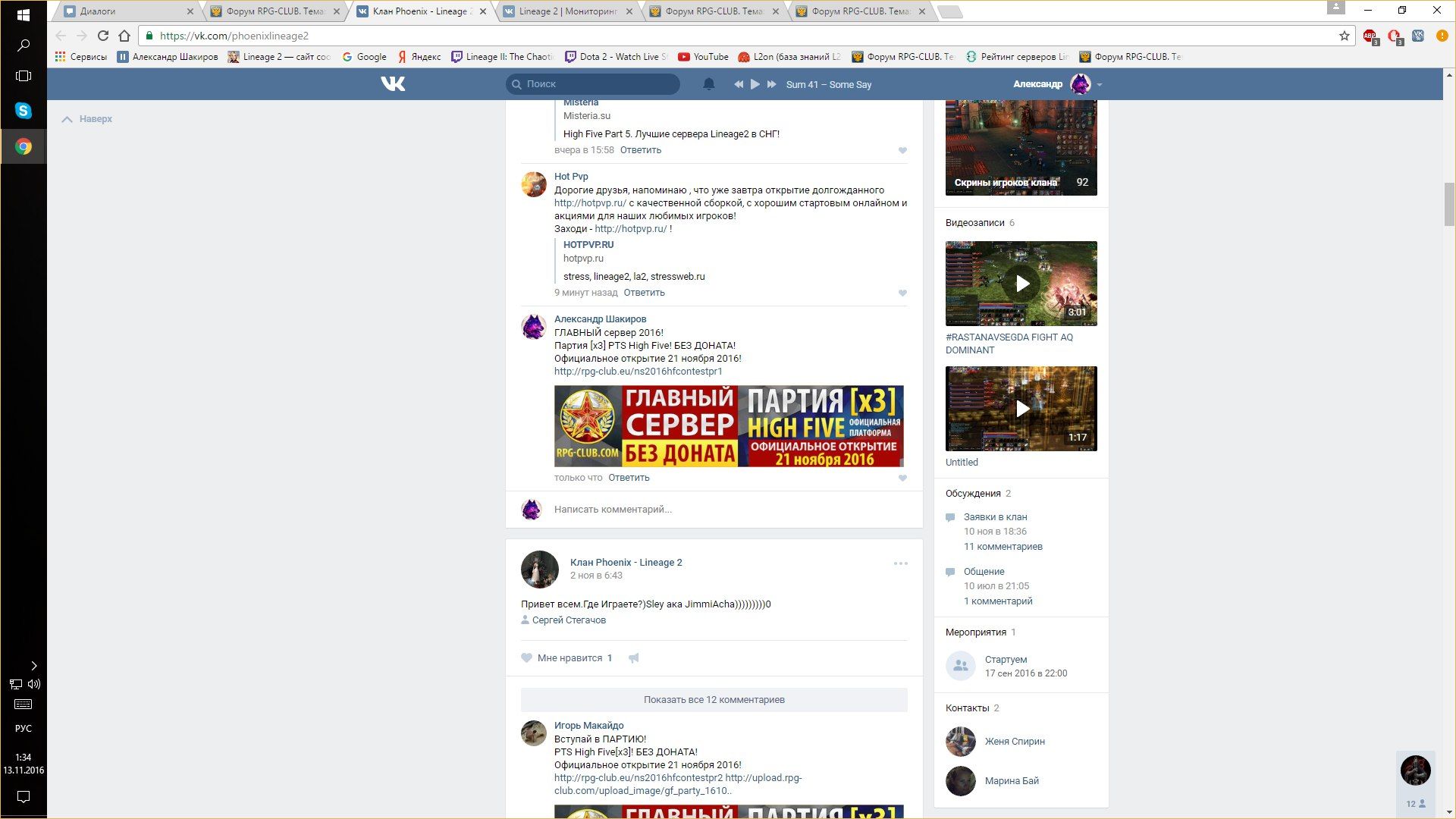Reply to Hot Pvp with Ответить link

pyautogui.click(x=644, y=293)
